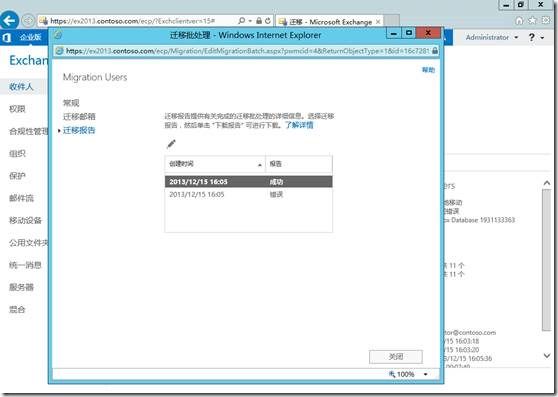The height and width of the screenshot is (397, 558).
Task: Maximize the 迁移批处理 popup window
Action: pos(409,33)
